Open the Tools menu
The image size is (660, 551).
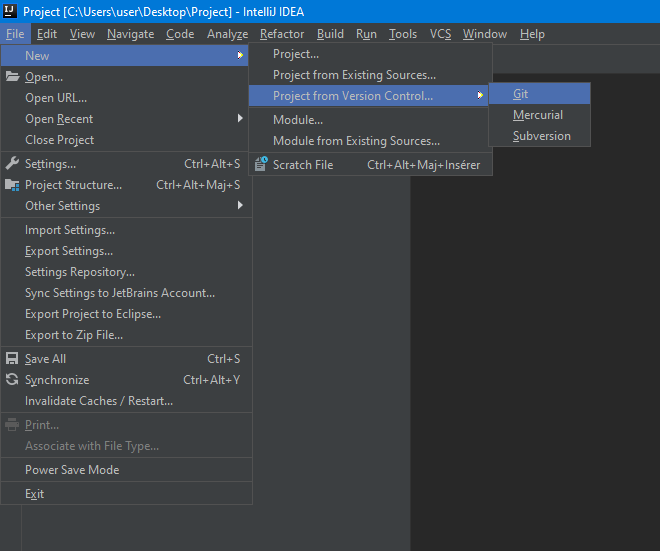click(403, 34)
